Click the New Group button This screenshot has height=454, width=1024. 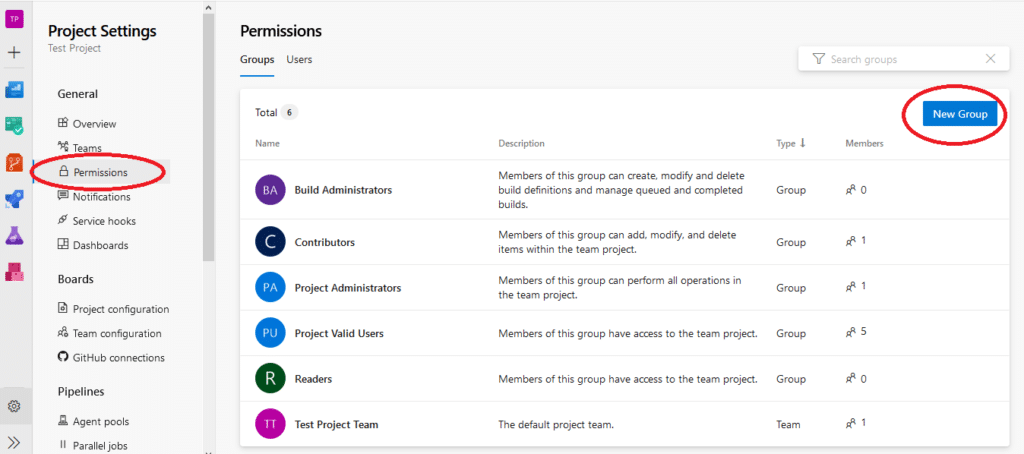point(960,114)
